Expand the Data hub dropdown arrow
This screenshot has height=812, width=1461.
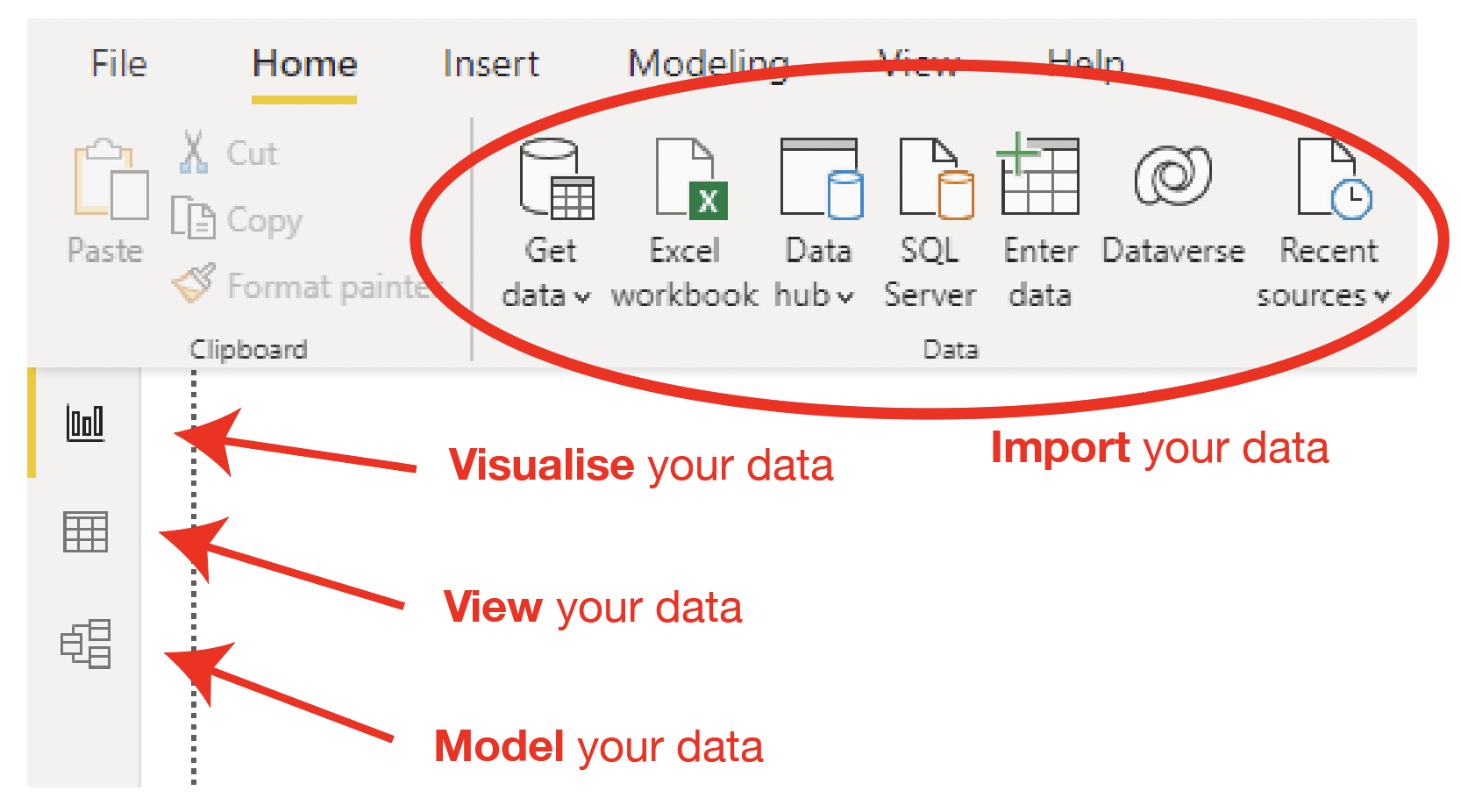[x=845, y=298]
